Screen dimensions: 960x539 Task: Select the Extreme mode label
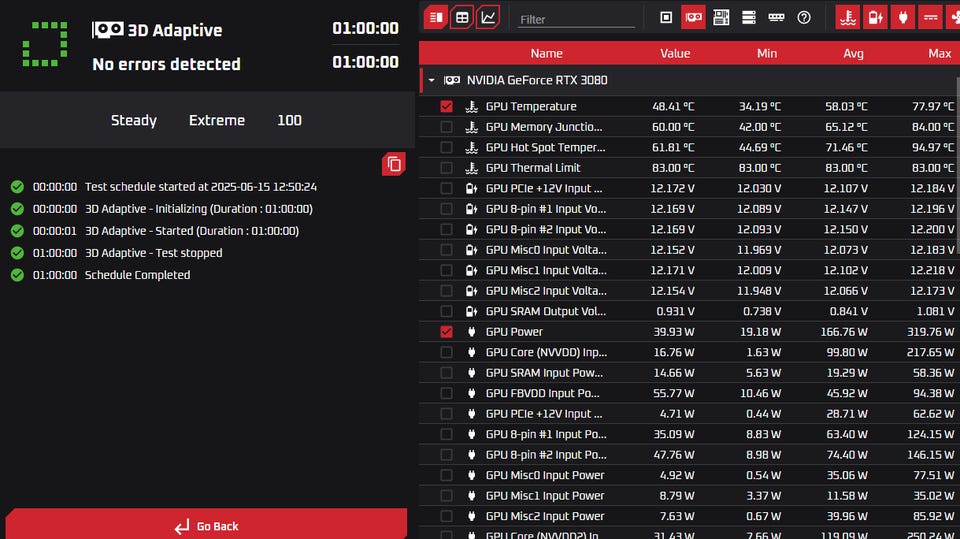pyautogui.click(x=217, y=121)
